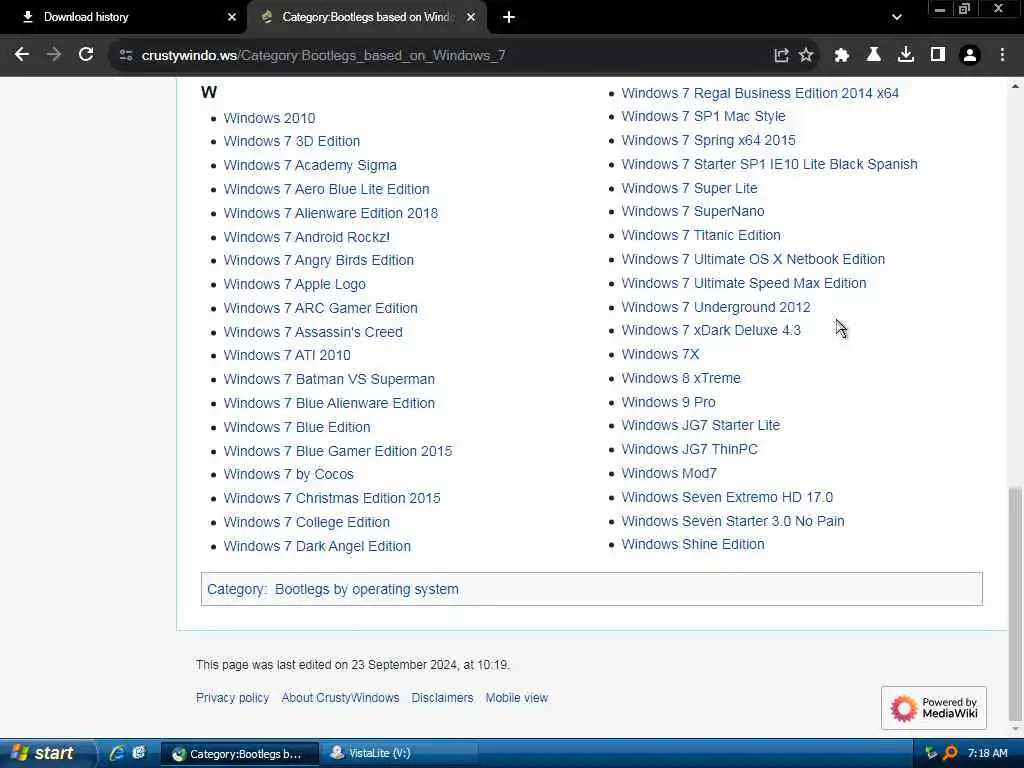Open Windows Seven Extremo HD 17.0
The width and height of the screenshot is (1024, 768).
tap(727, 498)
